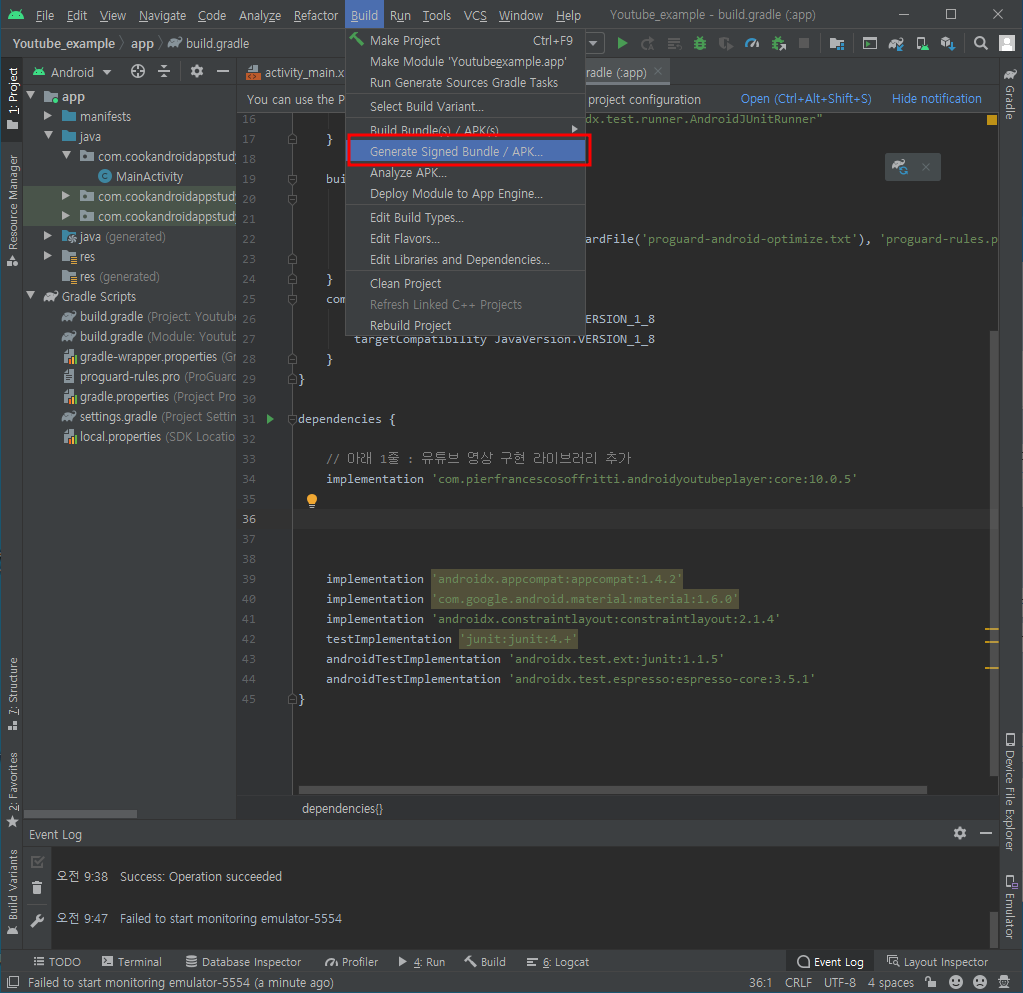Select opened file target icon in Project panel

pos(138,72)
